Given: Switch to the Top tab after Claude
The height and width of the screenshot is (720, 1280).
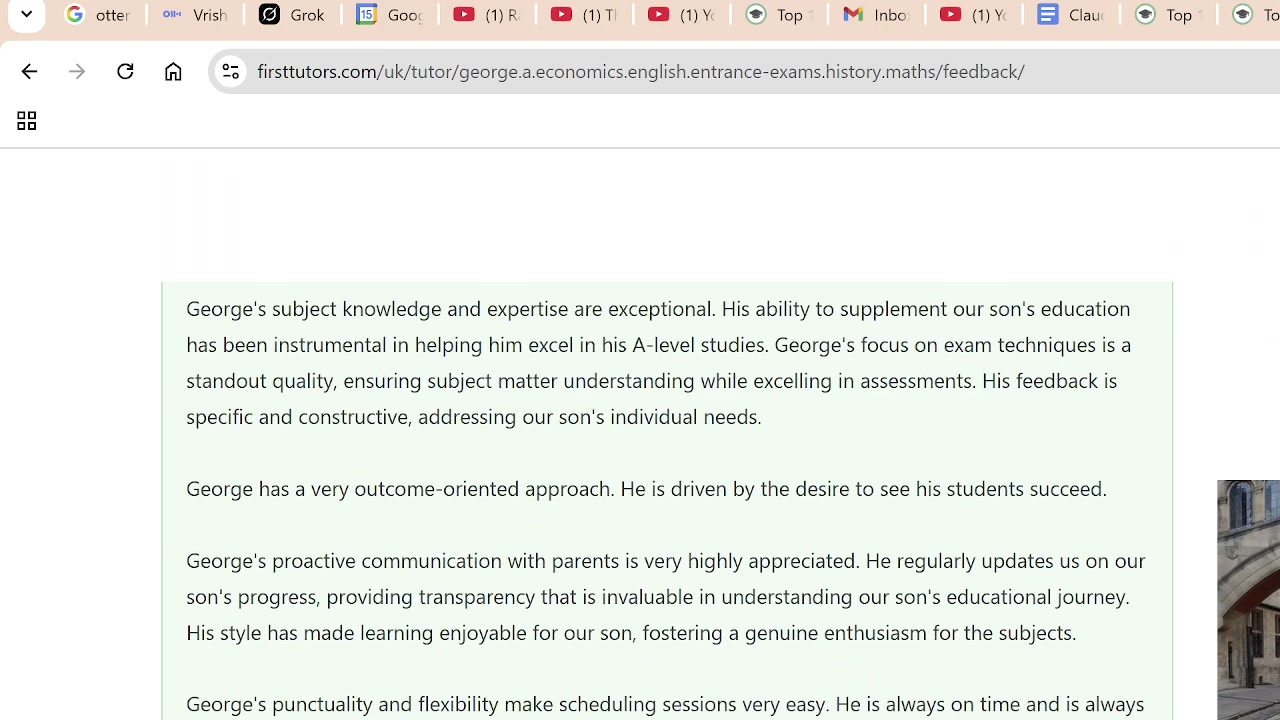Looking at the screenshot, I should [1168, 15].
